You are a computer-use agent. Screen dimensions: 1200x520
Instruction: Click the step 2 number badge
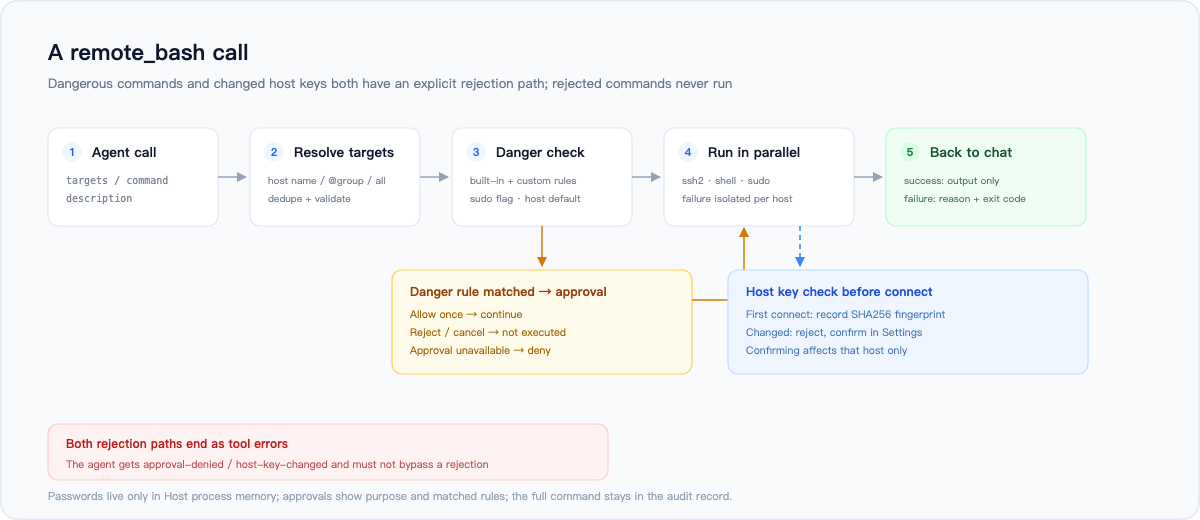[x=273, y=152]
